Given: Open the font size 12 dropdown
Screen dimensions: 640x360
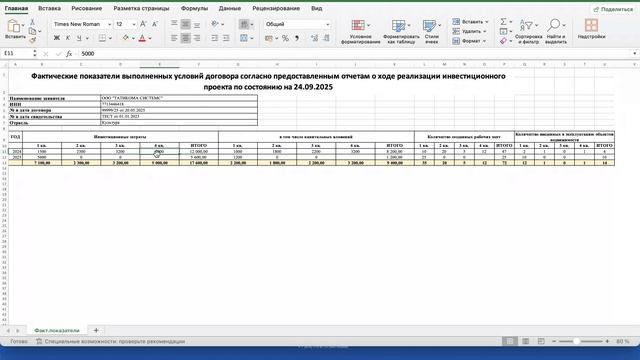Looking at the screenshot, I should click(134, 24).
